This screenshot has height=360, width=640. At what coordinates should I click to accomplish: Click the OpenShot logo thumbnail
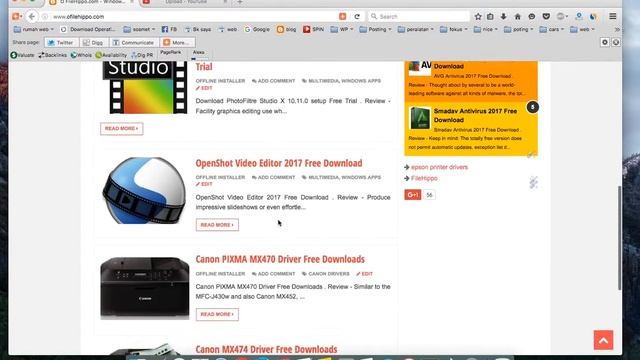click(x=144, y=190)
